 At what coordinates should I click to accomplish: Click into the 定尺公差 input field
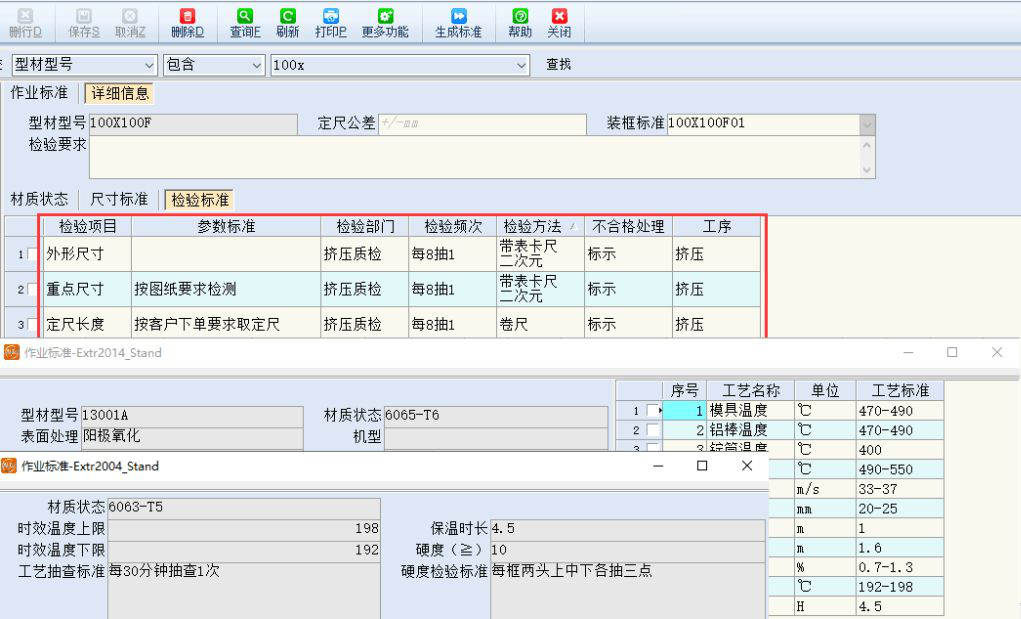481,124
